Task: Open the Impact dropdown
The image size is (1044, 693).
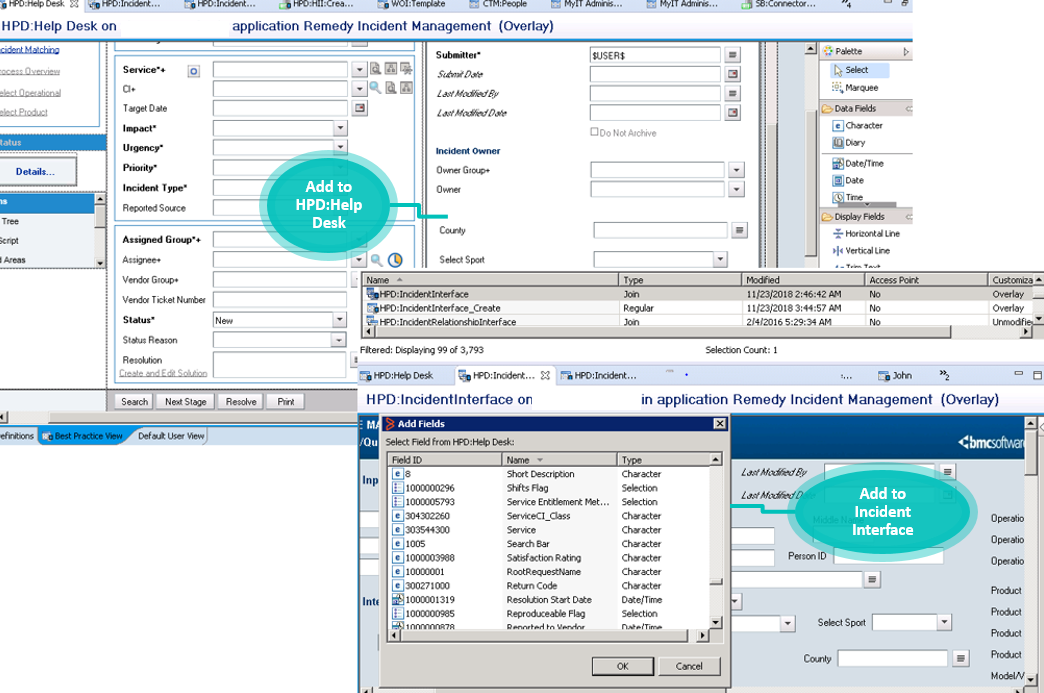Action: click(x=340, y=128)
